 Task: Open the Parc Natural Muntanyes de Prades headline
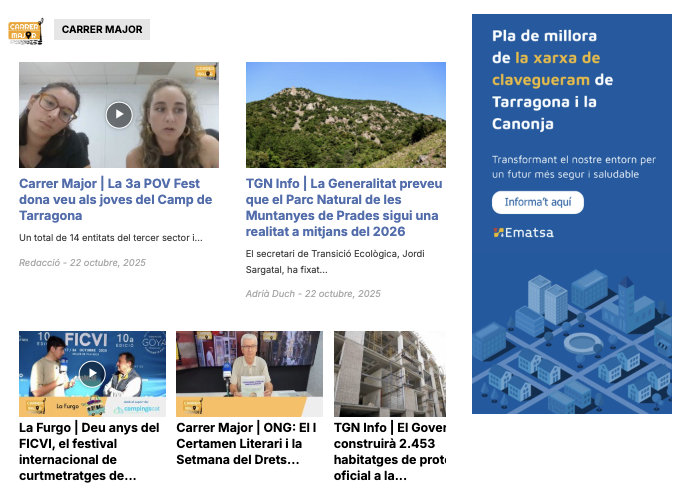342,207
